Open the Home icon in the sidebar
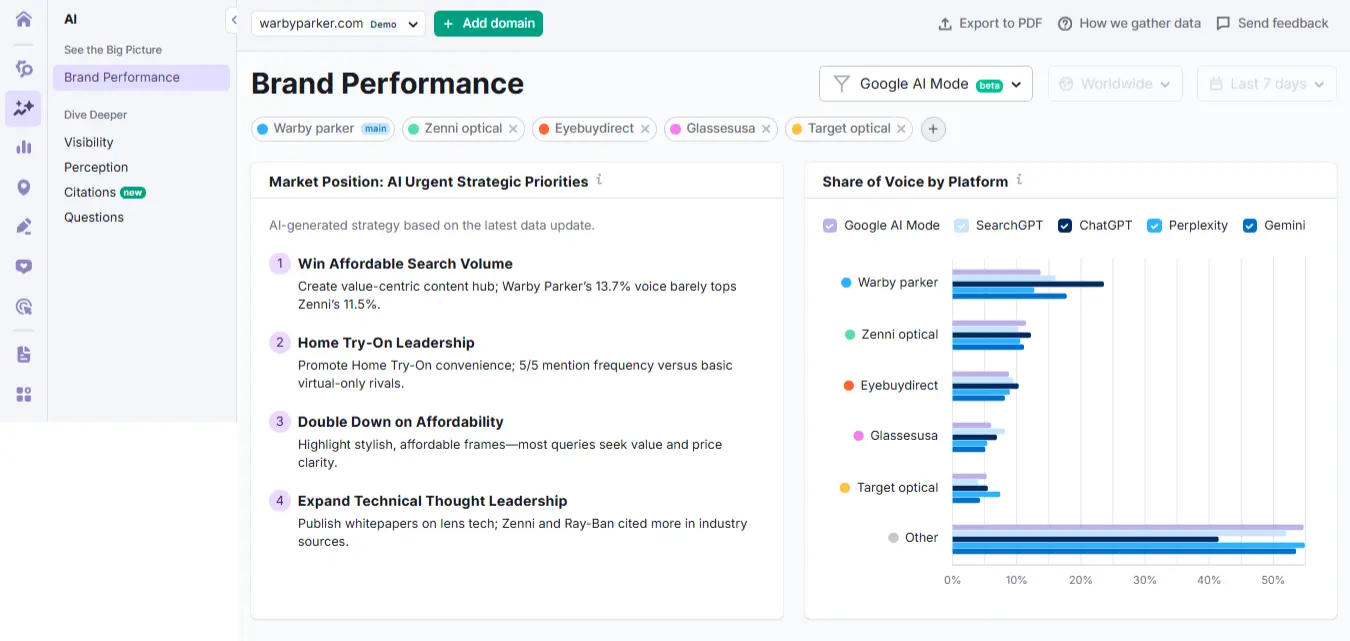Image resolution: width=1350 pixels, height=641 pixels. (x=22, y=18)
